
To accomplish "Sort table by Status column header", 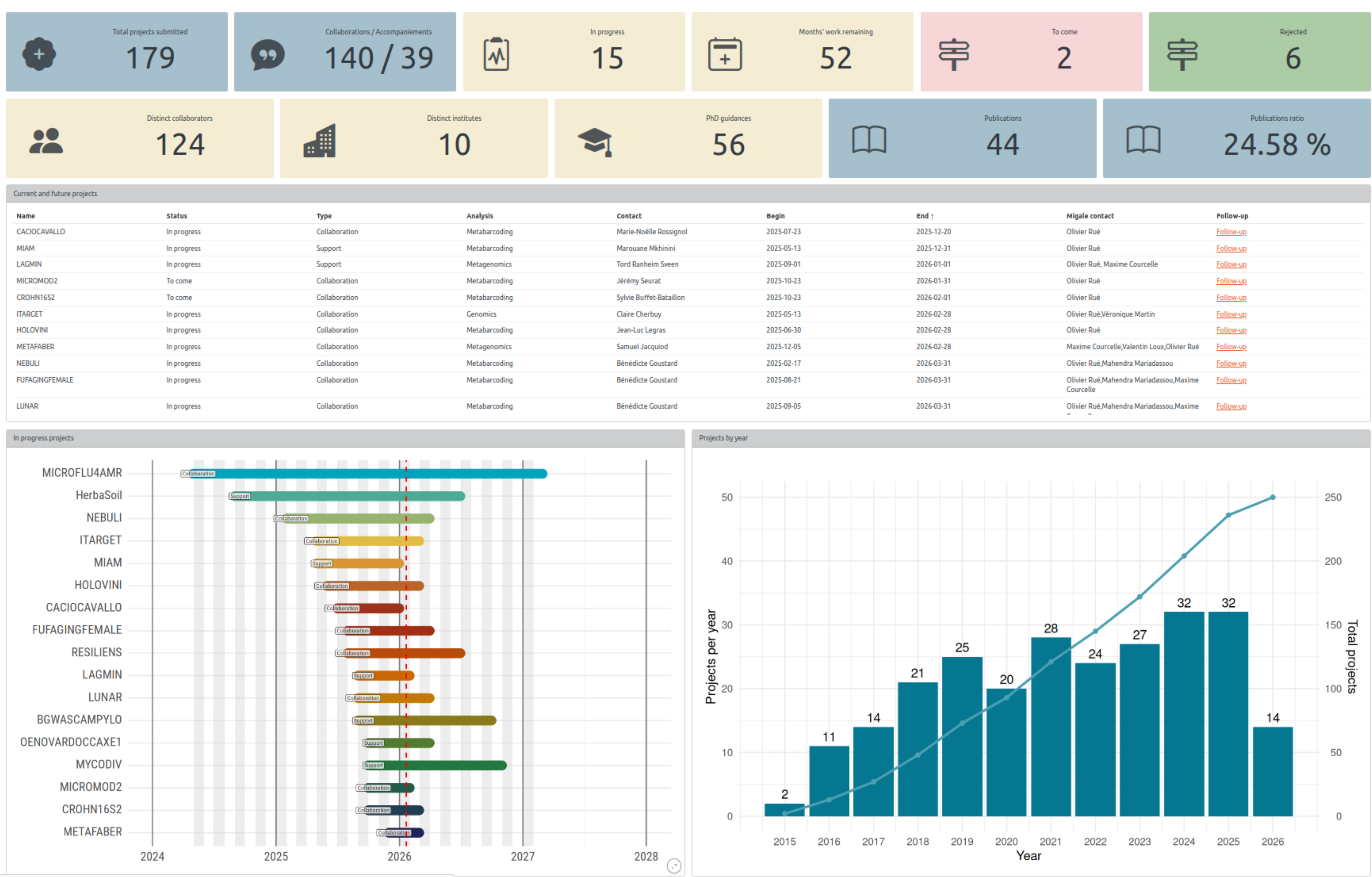I will [177, 216].
